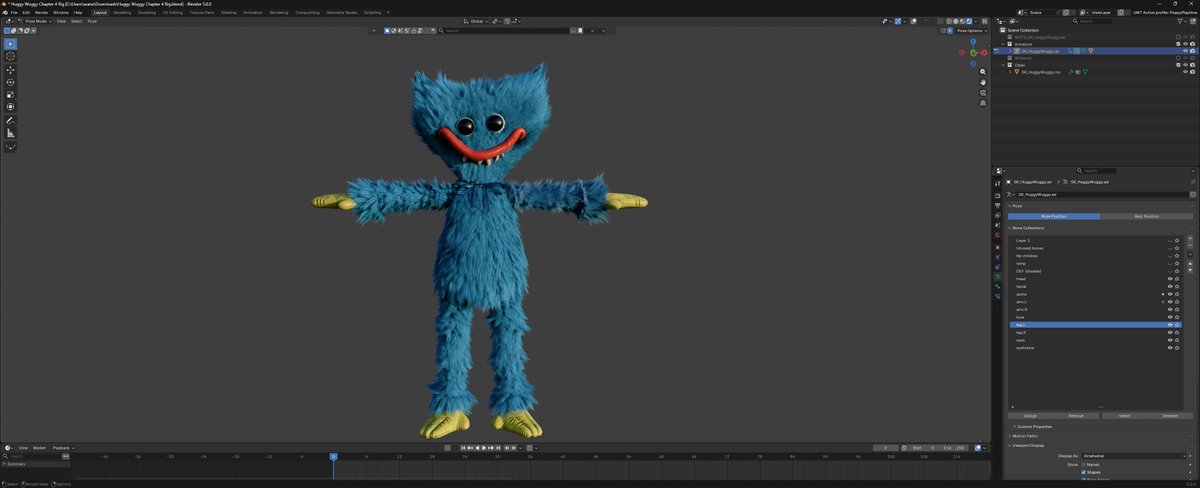The width and height of the screenshot is (1200, 488).
Task: Pin the properties editor context
Action: (x=1192, y=182)
